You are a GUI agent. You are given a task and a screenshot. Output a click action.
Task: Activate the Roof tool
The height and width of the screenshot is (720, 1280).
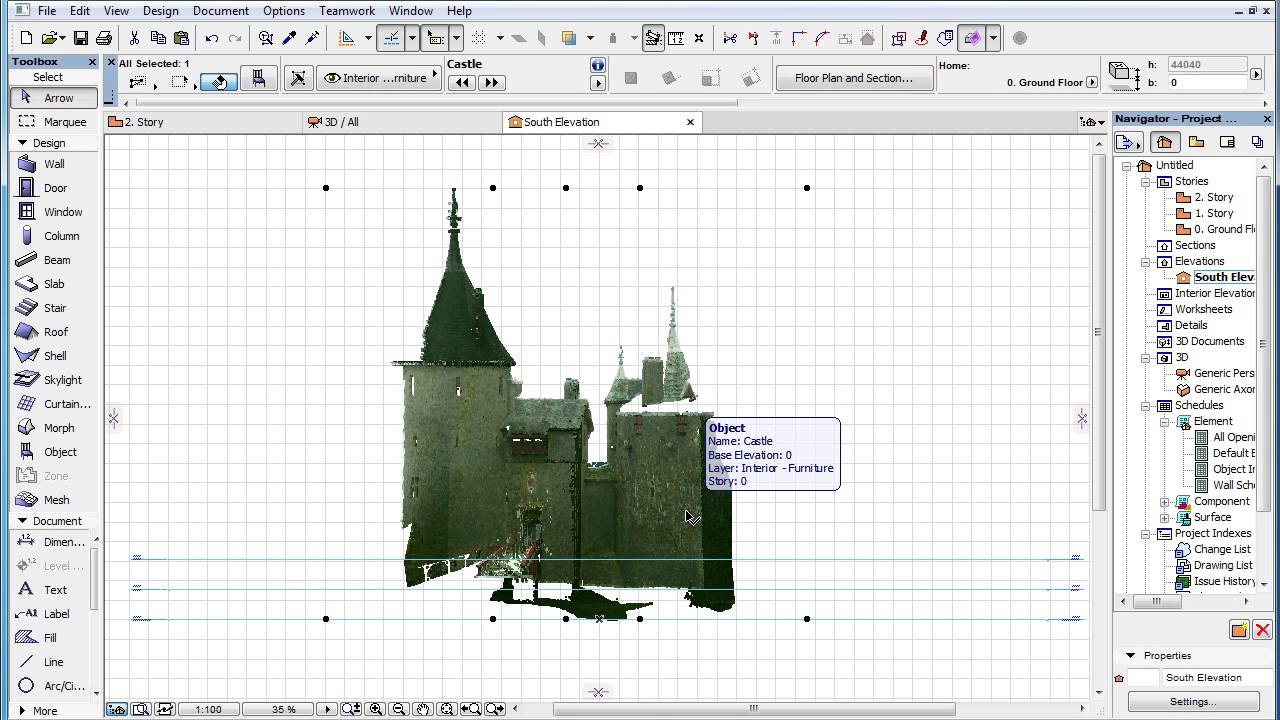coord(55,332)
